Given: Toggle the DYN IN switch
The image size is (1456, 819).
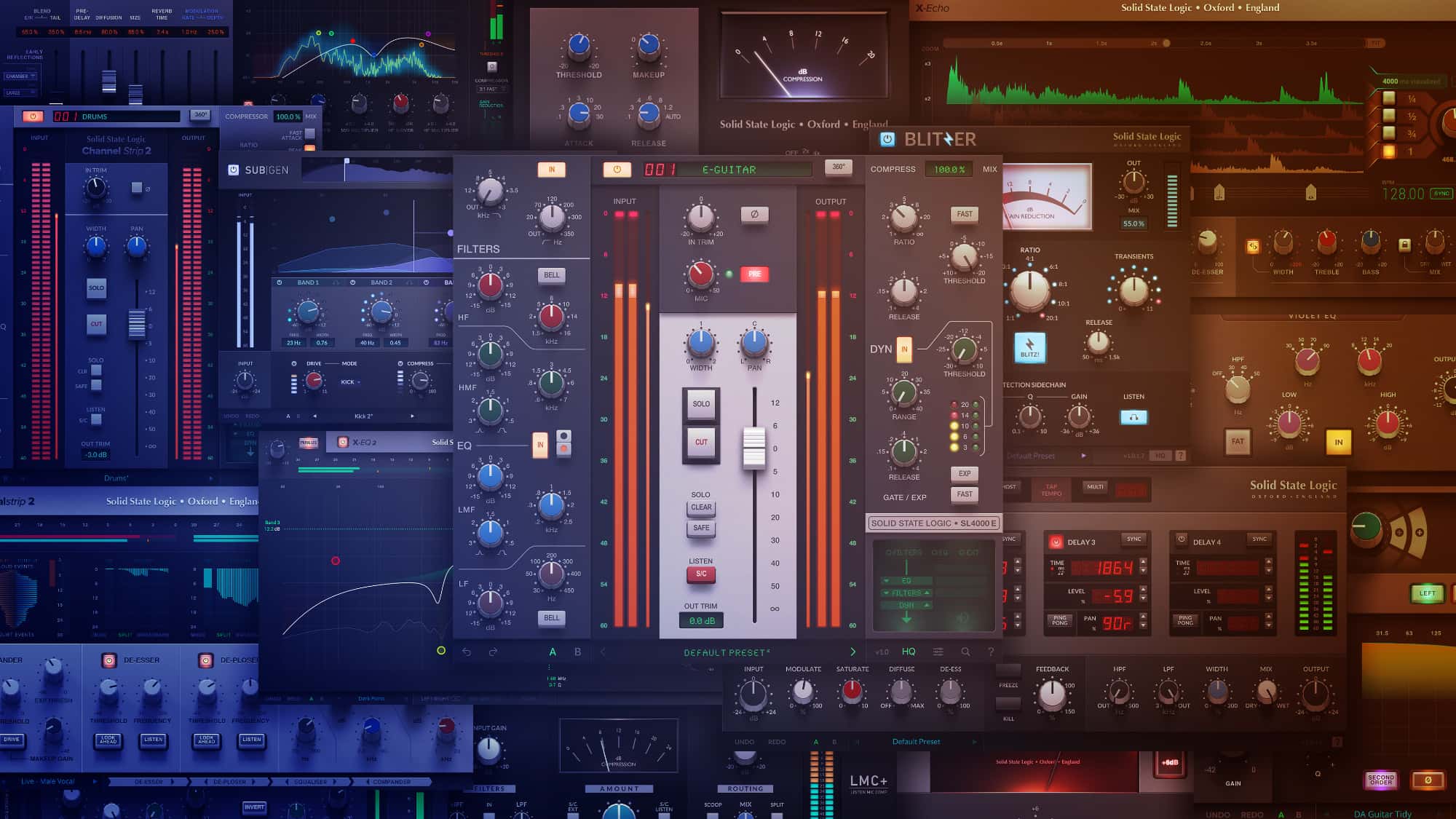Looking at the screenshot, I should 904,349.
